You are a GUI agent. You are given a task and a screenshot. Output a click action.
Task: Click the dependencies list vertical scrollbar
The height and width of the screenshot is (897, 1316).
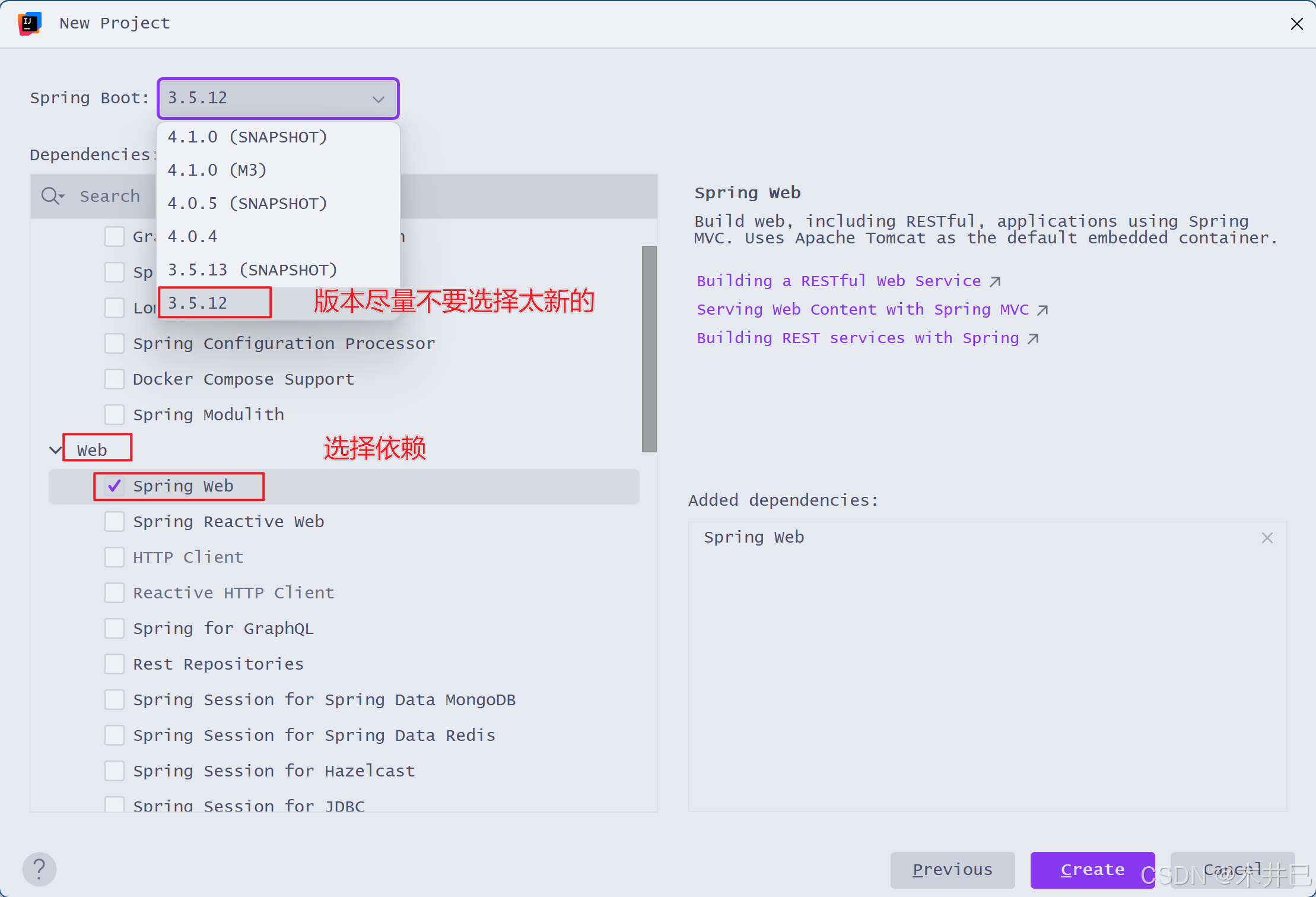coord(649,348)
